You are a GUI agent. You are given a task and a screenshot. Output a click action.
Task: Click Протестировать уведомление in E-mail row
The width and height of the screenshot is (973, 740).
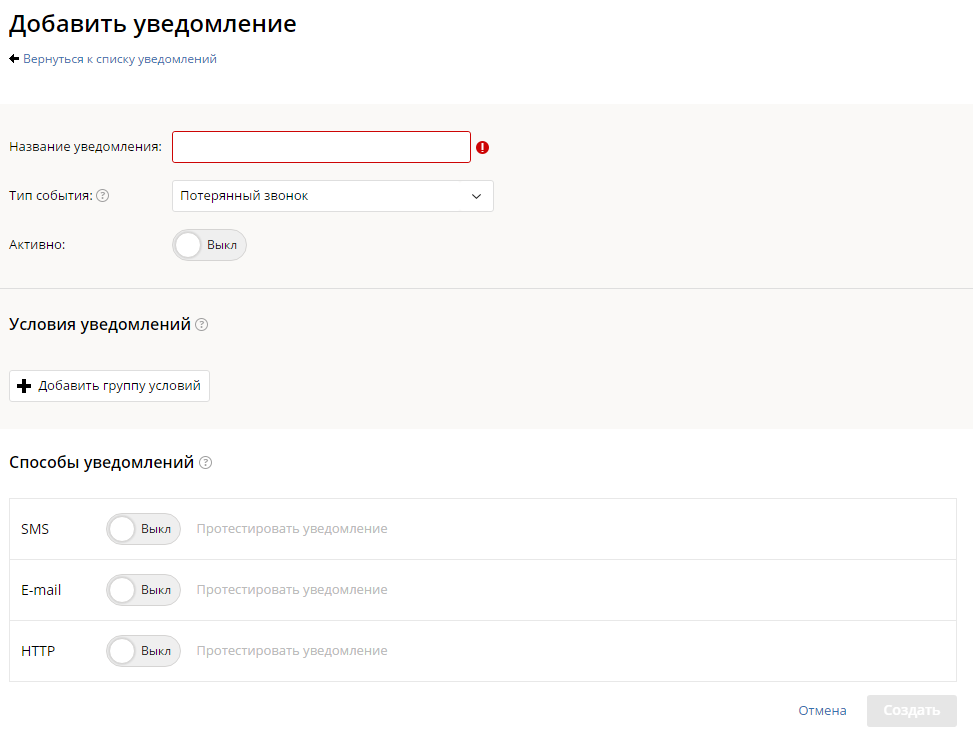coord(291,590)
